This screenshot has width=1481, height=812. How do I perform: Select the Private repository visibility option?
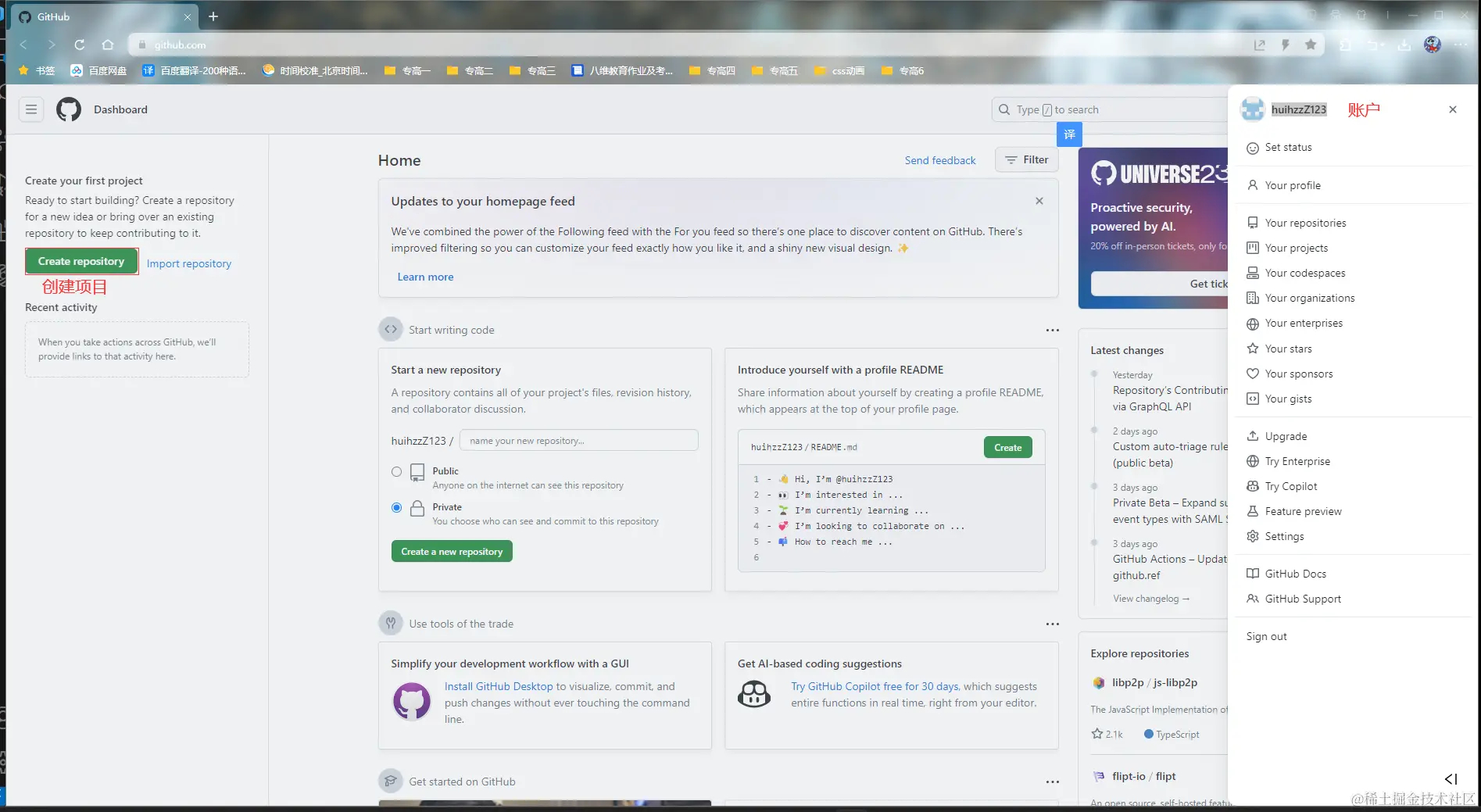pos(397,508)
